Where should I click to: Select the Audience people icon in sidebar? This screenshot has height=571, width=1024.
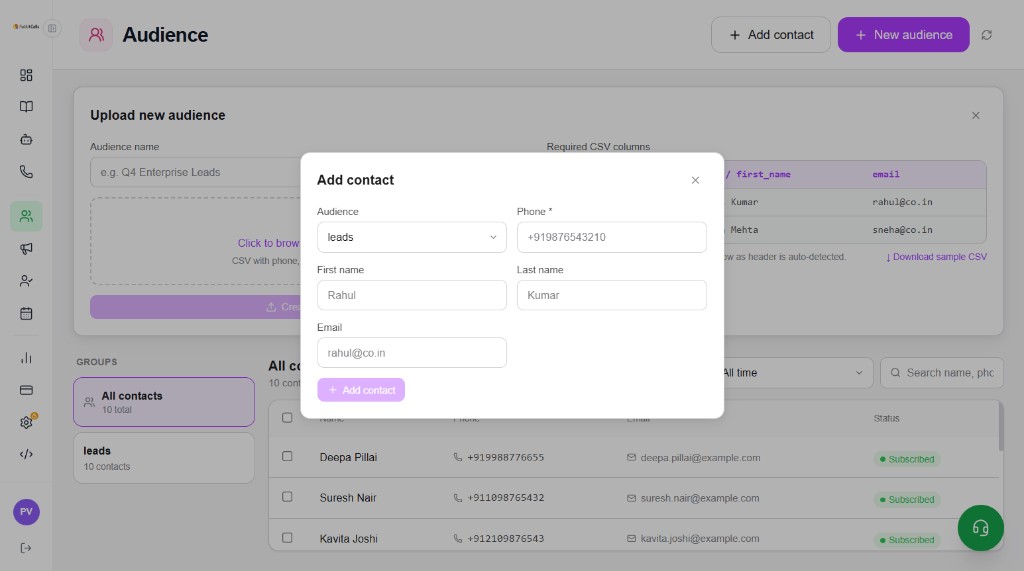26,216
